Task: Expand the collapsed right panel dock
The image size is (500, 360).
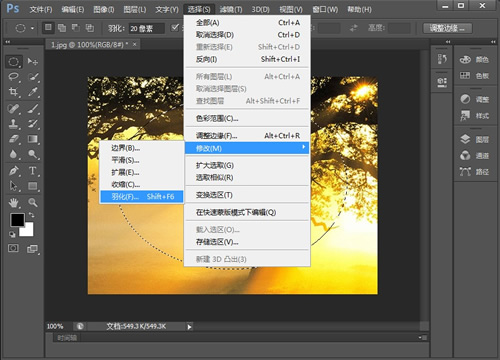Action: pyautogui.click(x=448, y=42)
